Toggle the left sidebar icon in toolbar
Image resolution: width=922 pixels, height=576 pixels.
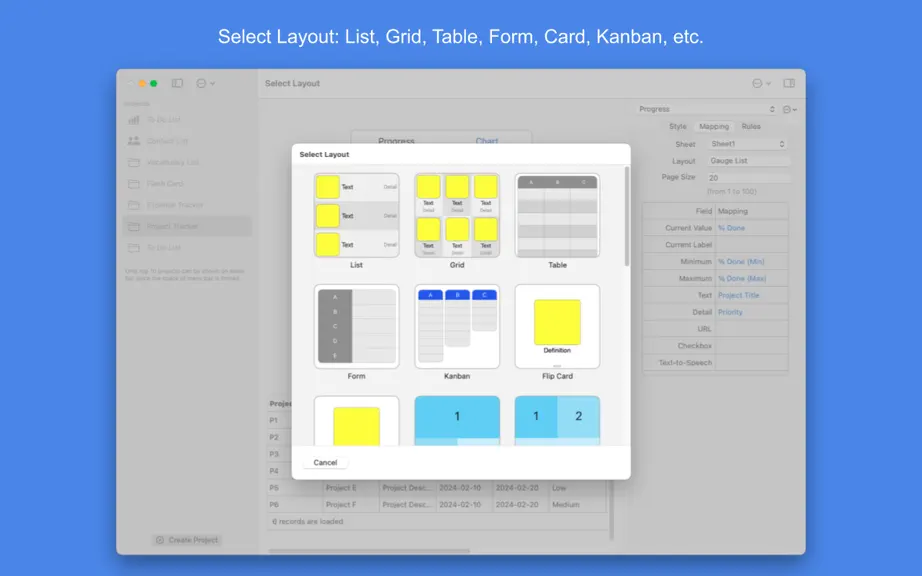click(177, 83)
